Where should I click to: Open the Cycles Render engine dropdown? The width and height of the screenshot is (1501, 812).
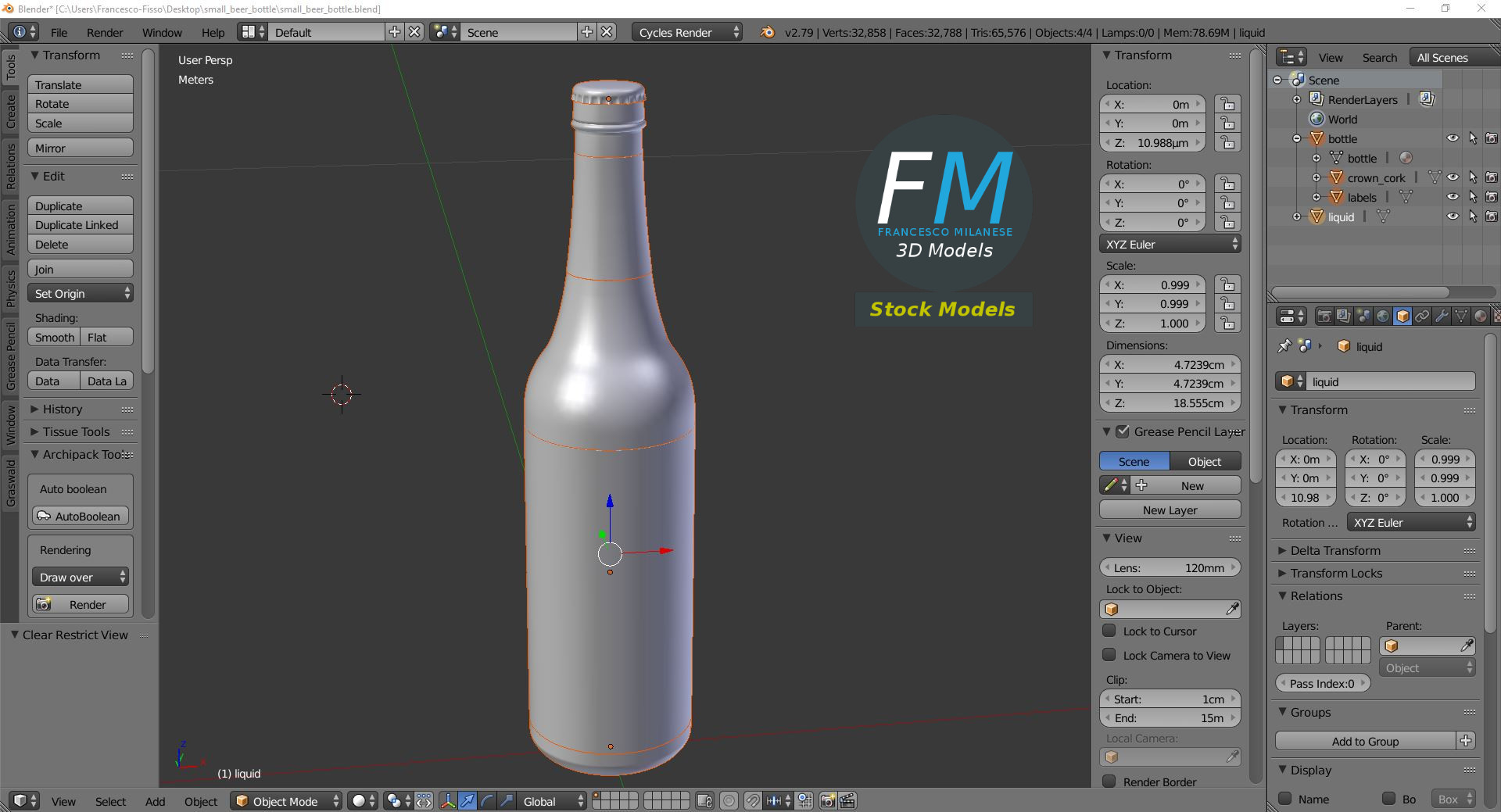[686, 32]
